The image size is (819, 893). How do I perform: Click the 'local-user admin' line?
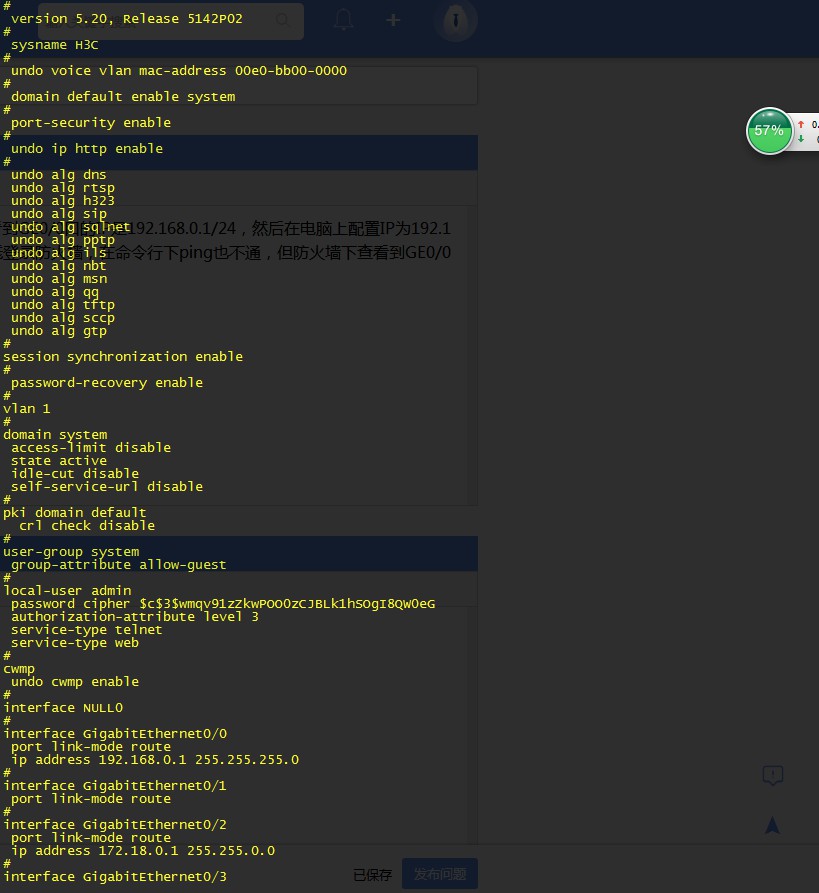tap(67, 591)
